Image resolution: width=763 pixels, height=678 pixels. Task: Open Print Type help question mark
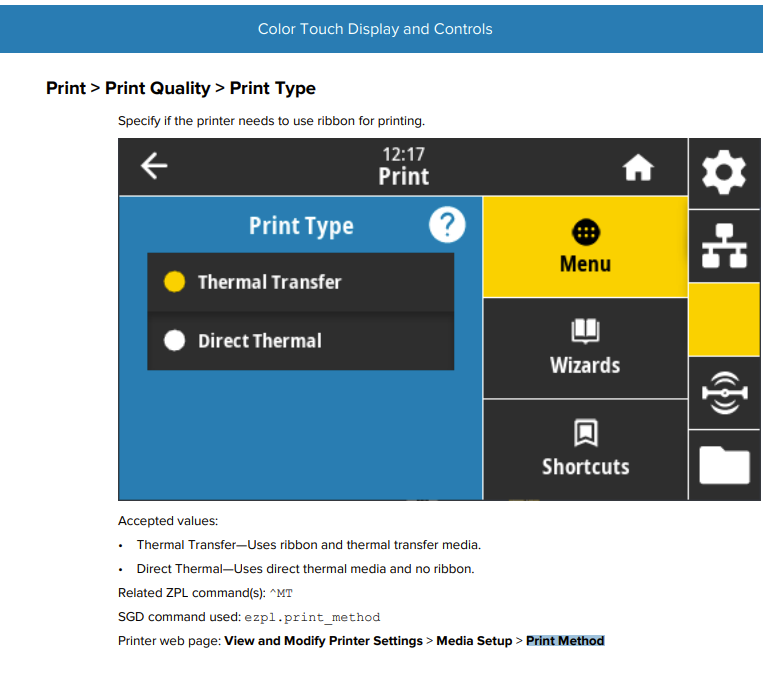(x=446, y=225)
